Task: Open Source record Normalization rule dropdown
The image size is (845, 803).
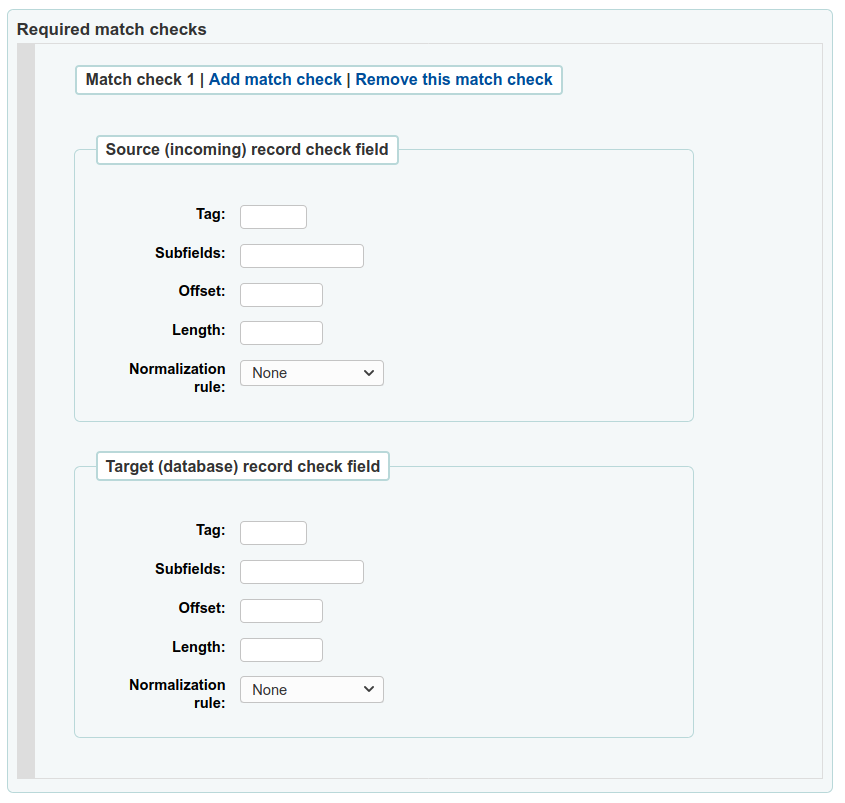Action: tap(312, 373)
